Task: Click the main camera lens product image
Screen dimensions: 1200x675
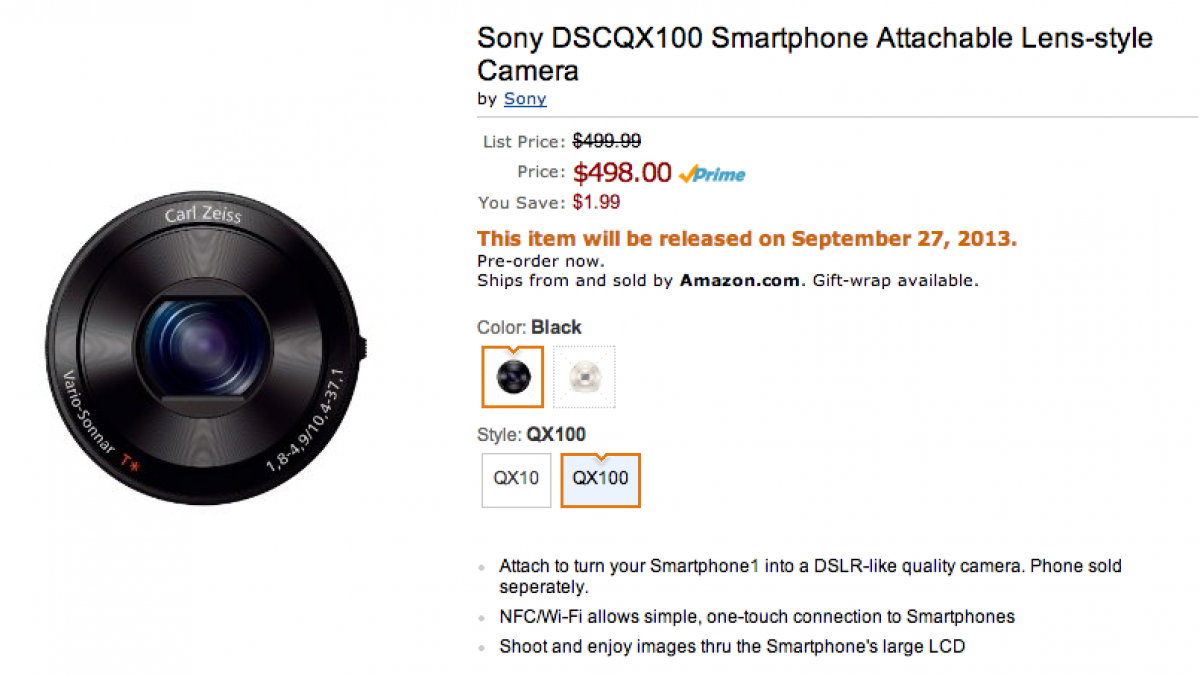Action: 207,345
